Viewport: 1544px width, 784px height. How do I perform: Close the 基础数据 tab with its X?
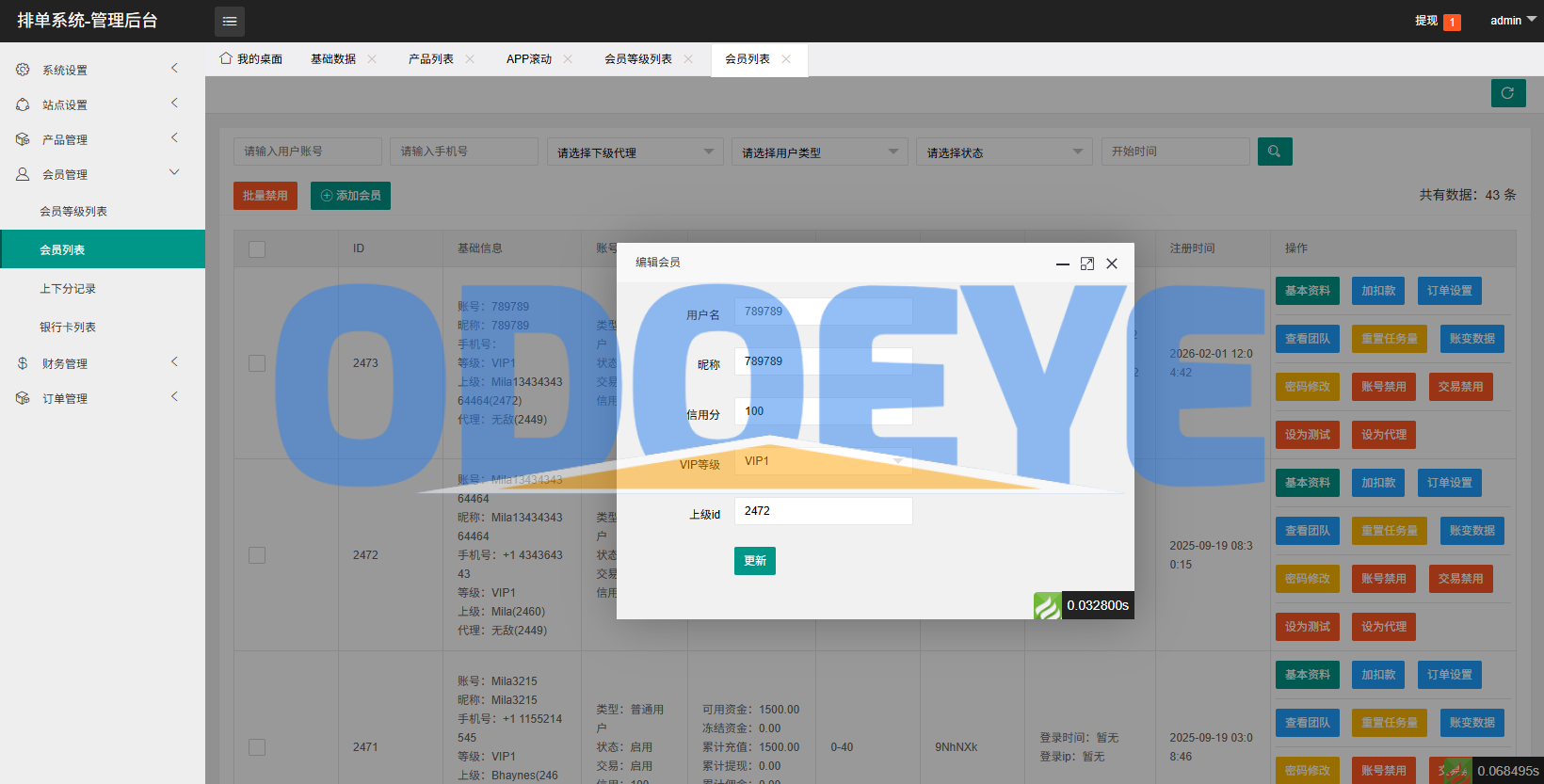(372, 59)
